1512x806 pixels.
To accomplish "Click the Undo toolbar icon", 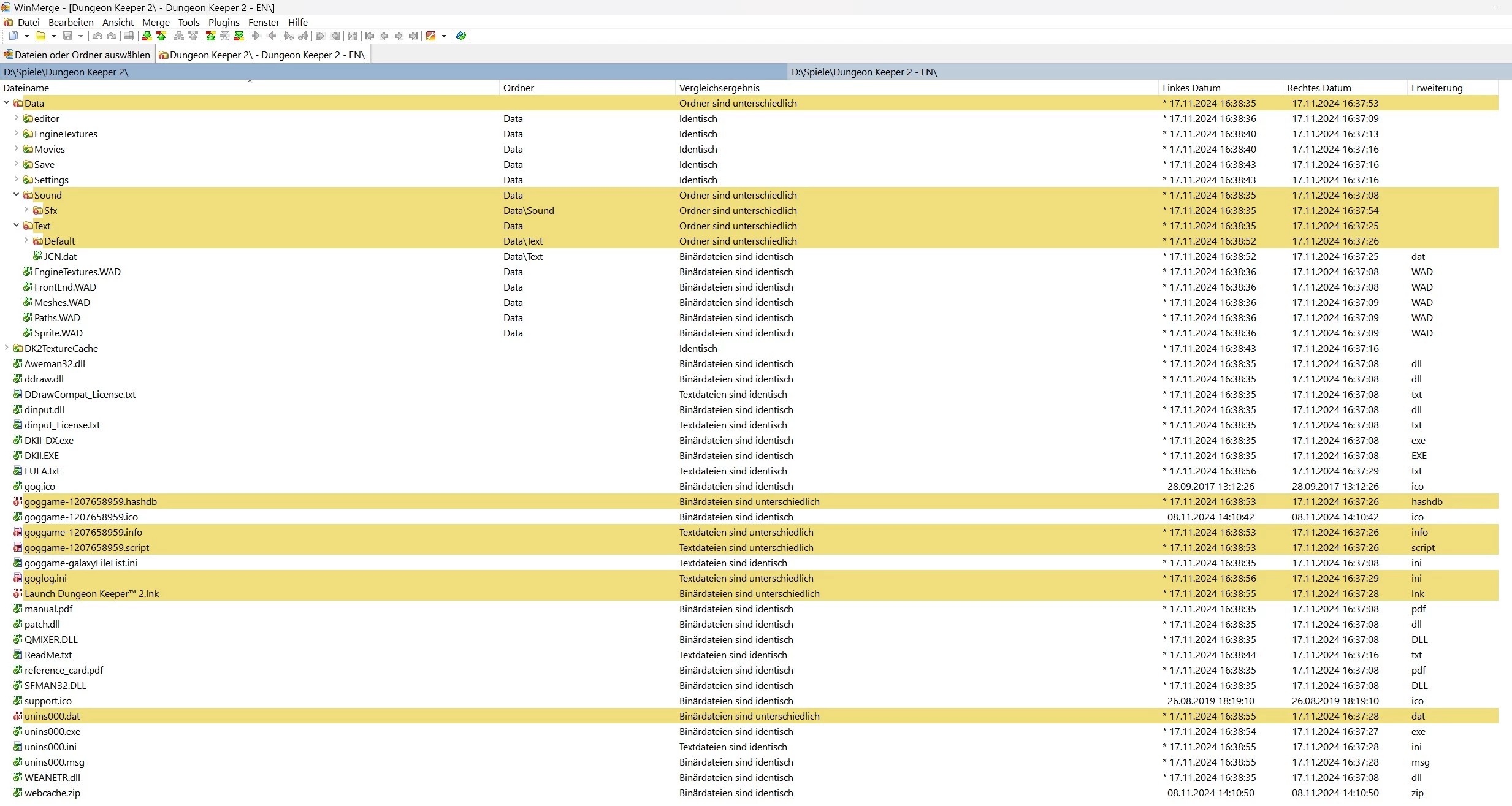I will click(x=97, y=36).
